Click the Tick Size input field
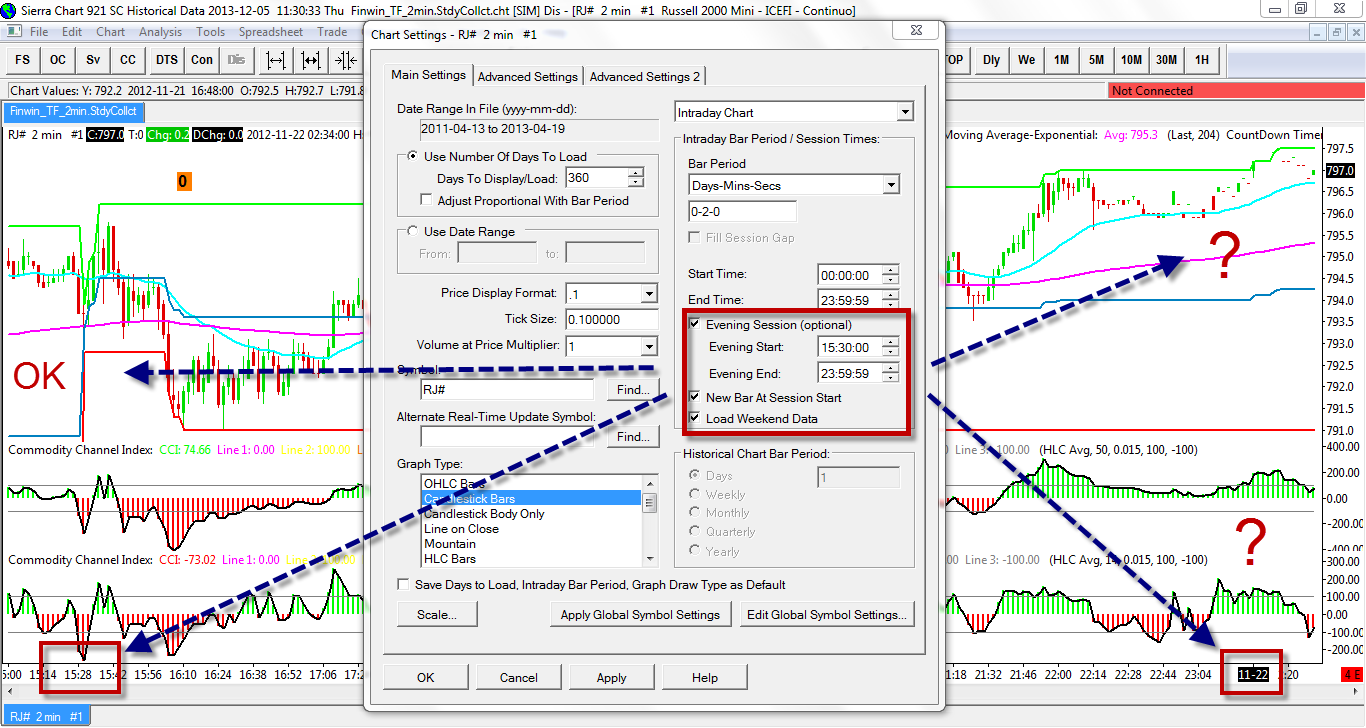 611,319
